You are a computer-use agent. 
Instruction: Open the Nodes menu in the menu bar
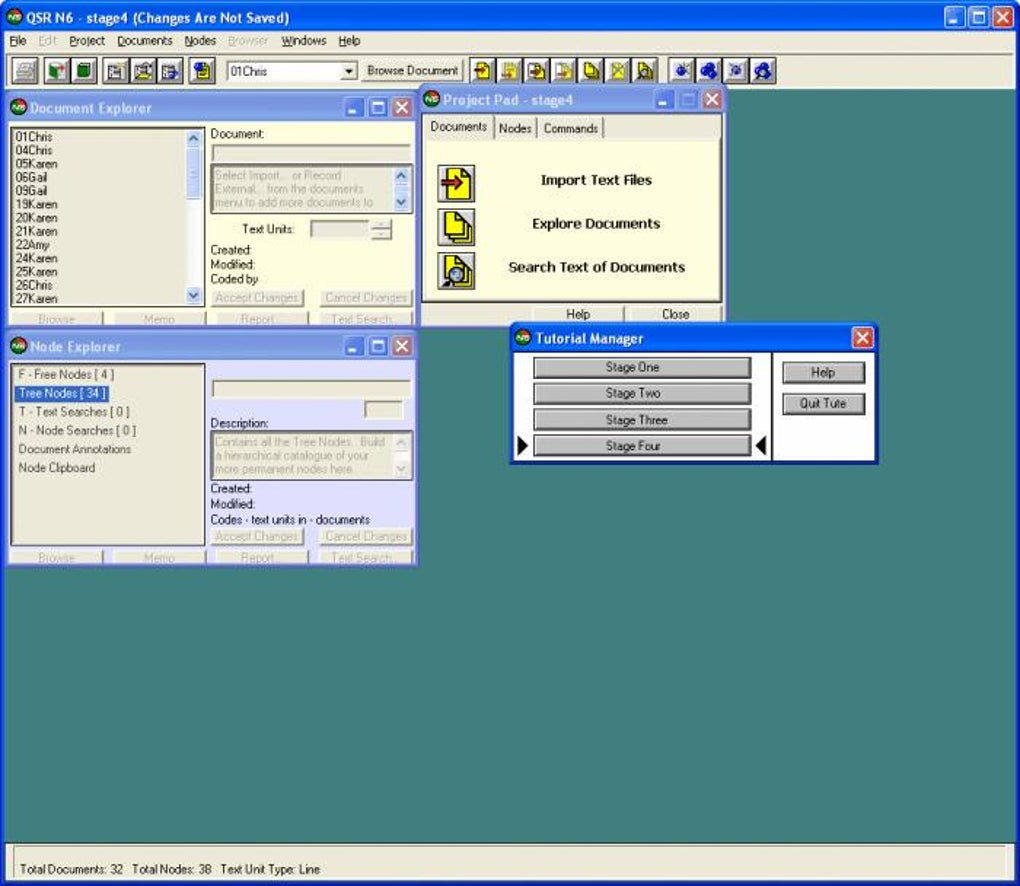point(200,41)
